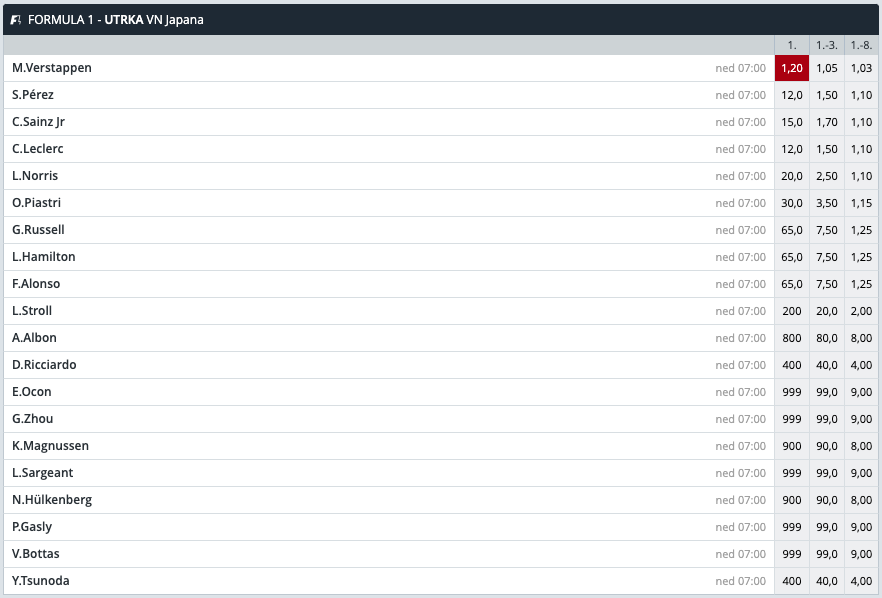Choose D.Ricciardo top-8 odds in his row
Screen dimensions: 882x598
[x=861, y=365]
